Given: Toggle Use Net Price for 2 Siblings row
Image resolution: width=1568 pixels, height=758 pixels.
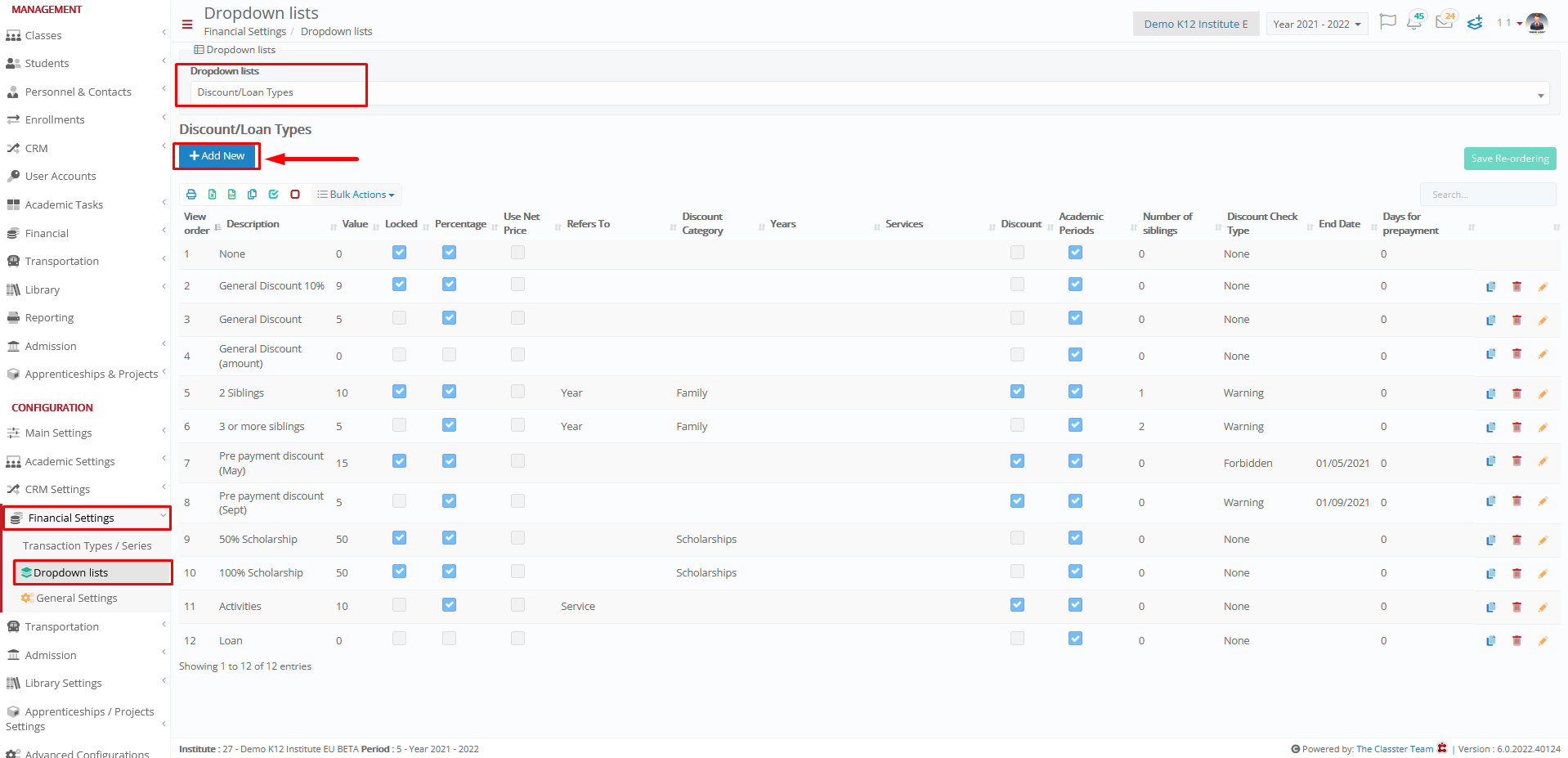Looking at the screenshot, I should pos(517,392).
